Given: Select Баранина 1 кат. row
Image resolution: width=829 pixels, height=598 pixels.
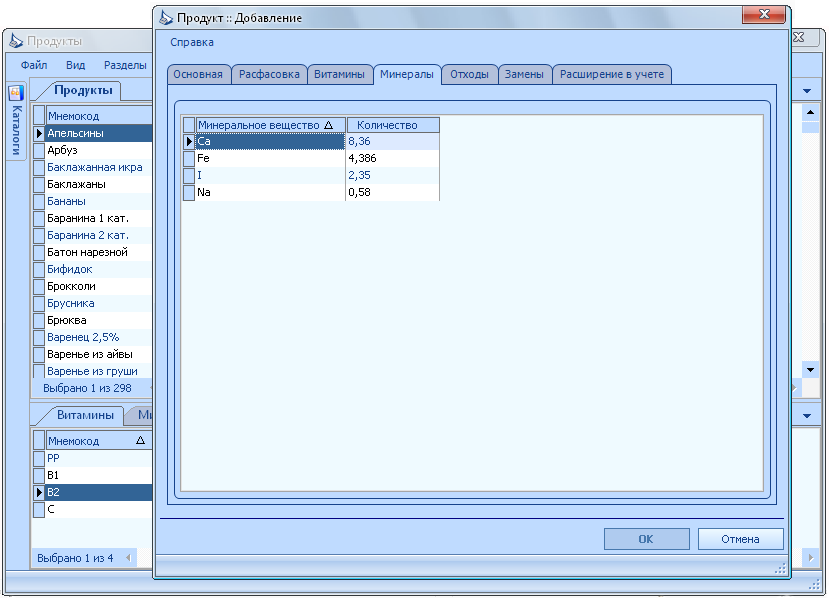Looking at the screenshot, I should 99,218.
